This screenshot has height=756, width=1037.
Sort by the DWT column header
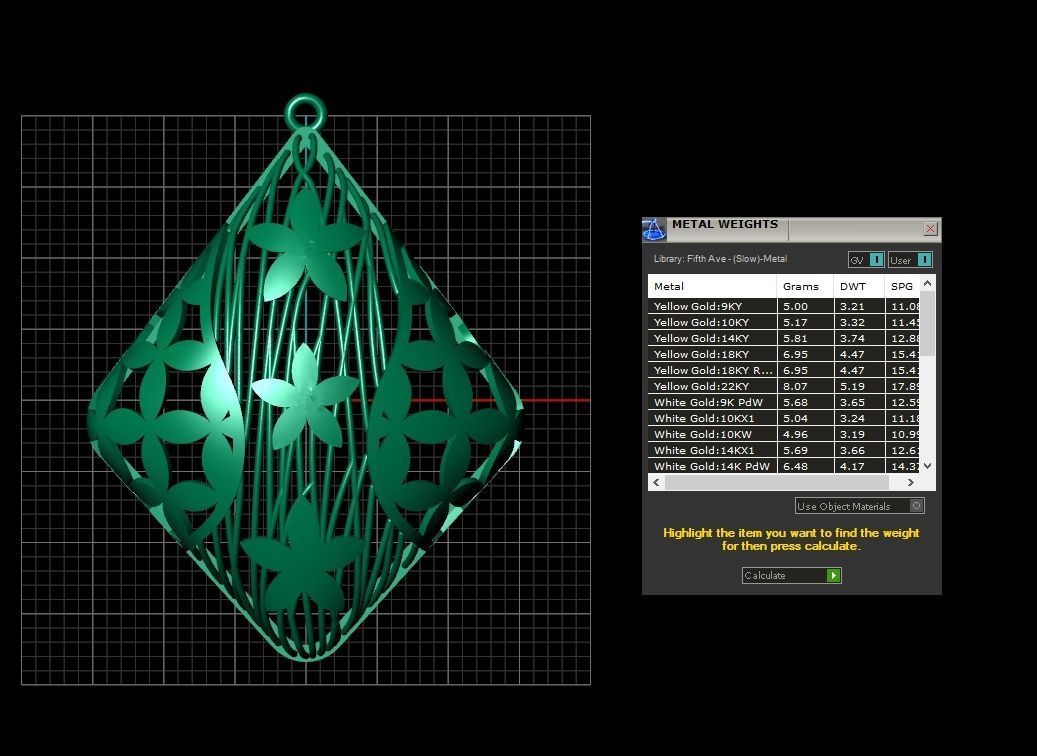tap(859, 286)
